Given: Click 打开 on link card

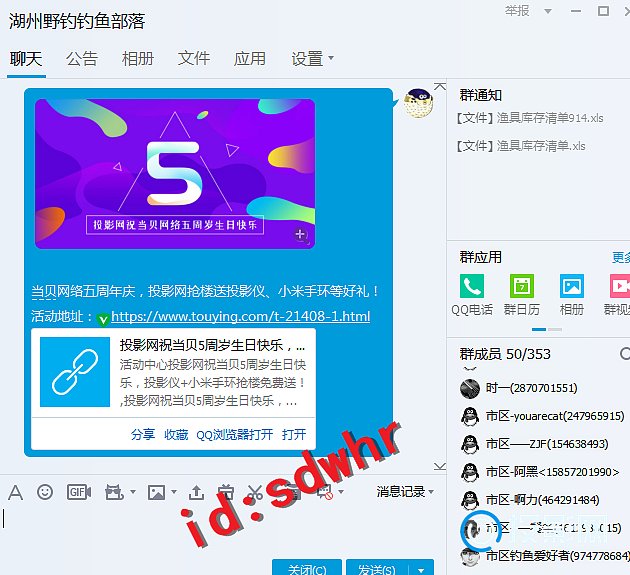Looking at the screenshot, I should click(x=294, y=434).
